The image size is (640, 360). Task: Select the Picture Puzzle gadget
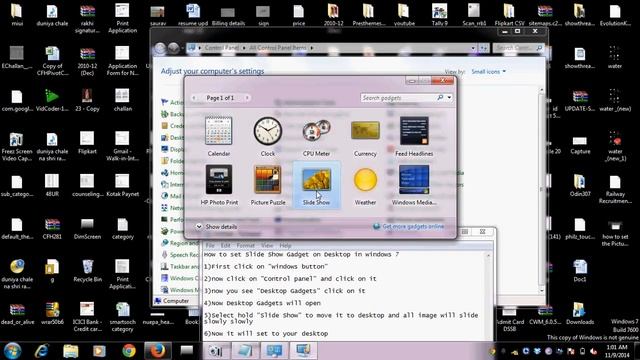268,185
